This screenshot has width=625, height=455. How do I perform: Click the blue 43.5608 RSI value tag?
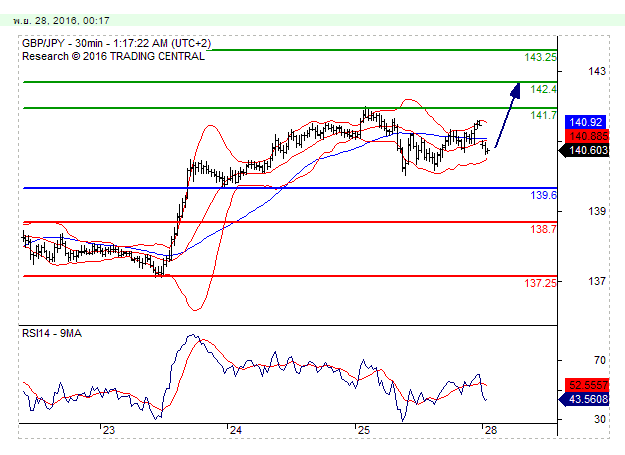585,399
